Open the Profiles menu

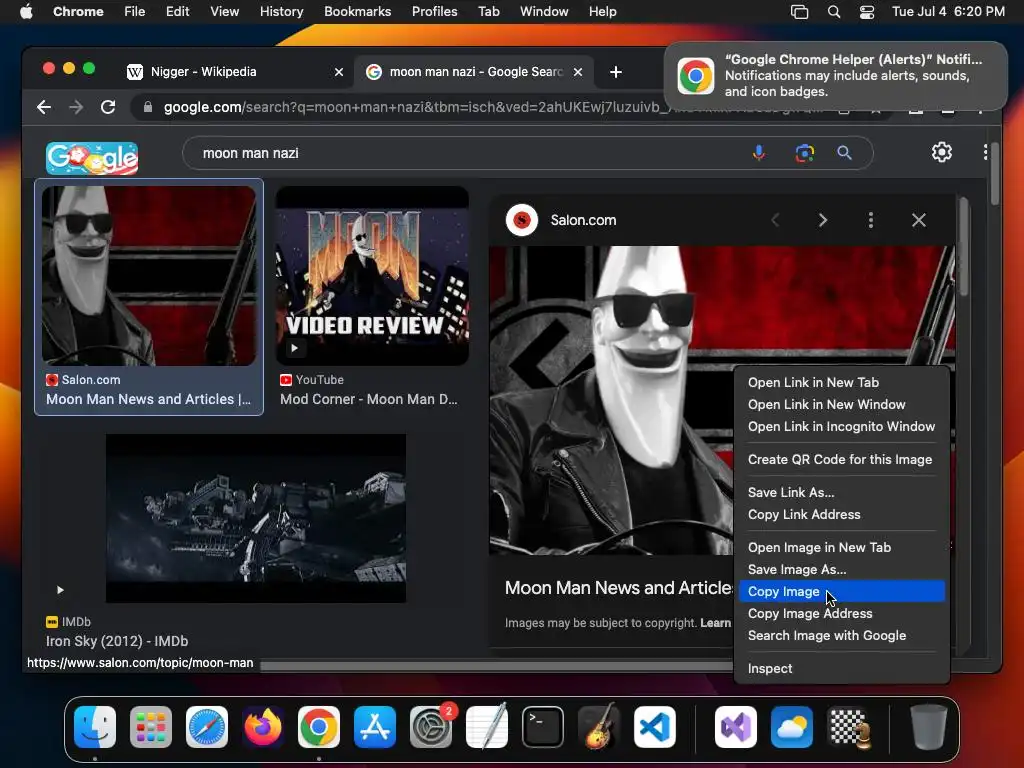tap(434, 12)
